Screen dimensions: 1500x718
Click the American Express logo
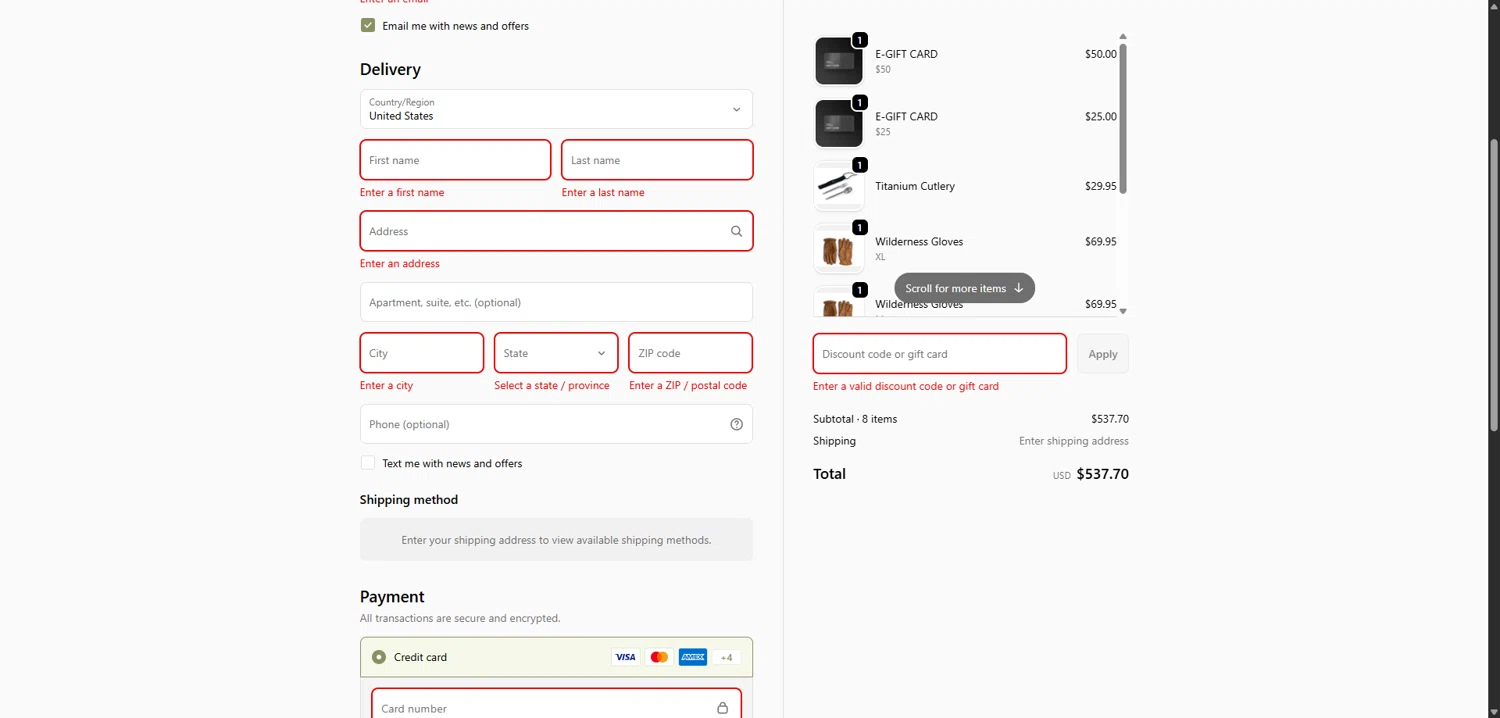click(692, 657)
